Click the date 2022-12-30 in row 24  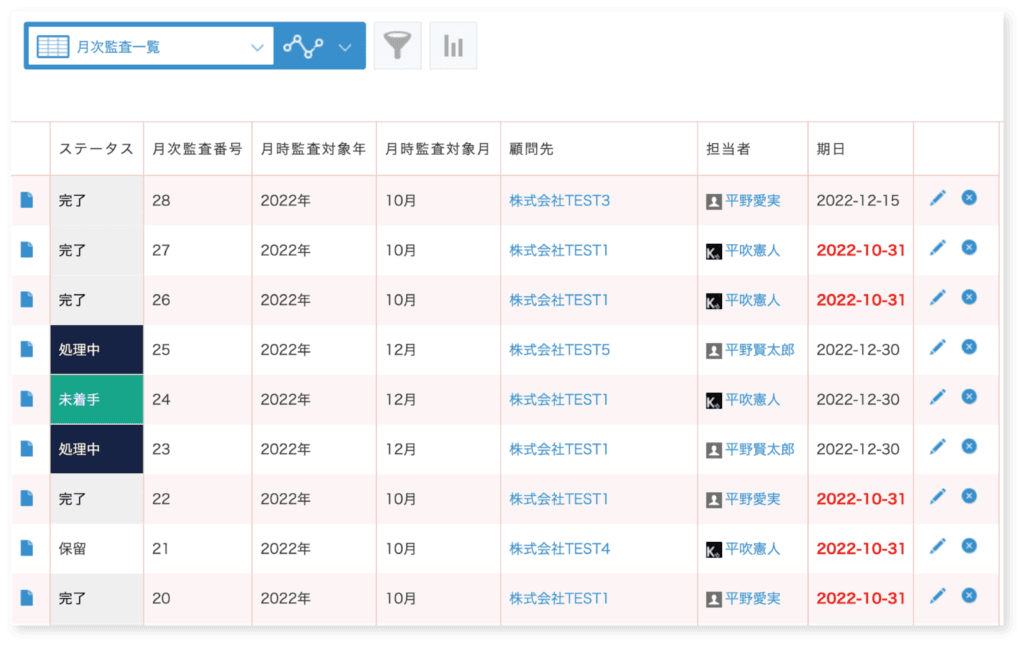click(x=858, y=399)
